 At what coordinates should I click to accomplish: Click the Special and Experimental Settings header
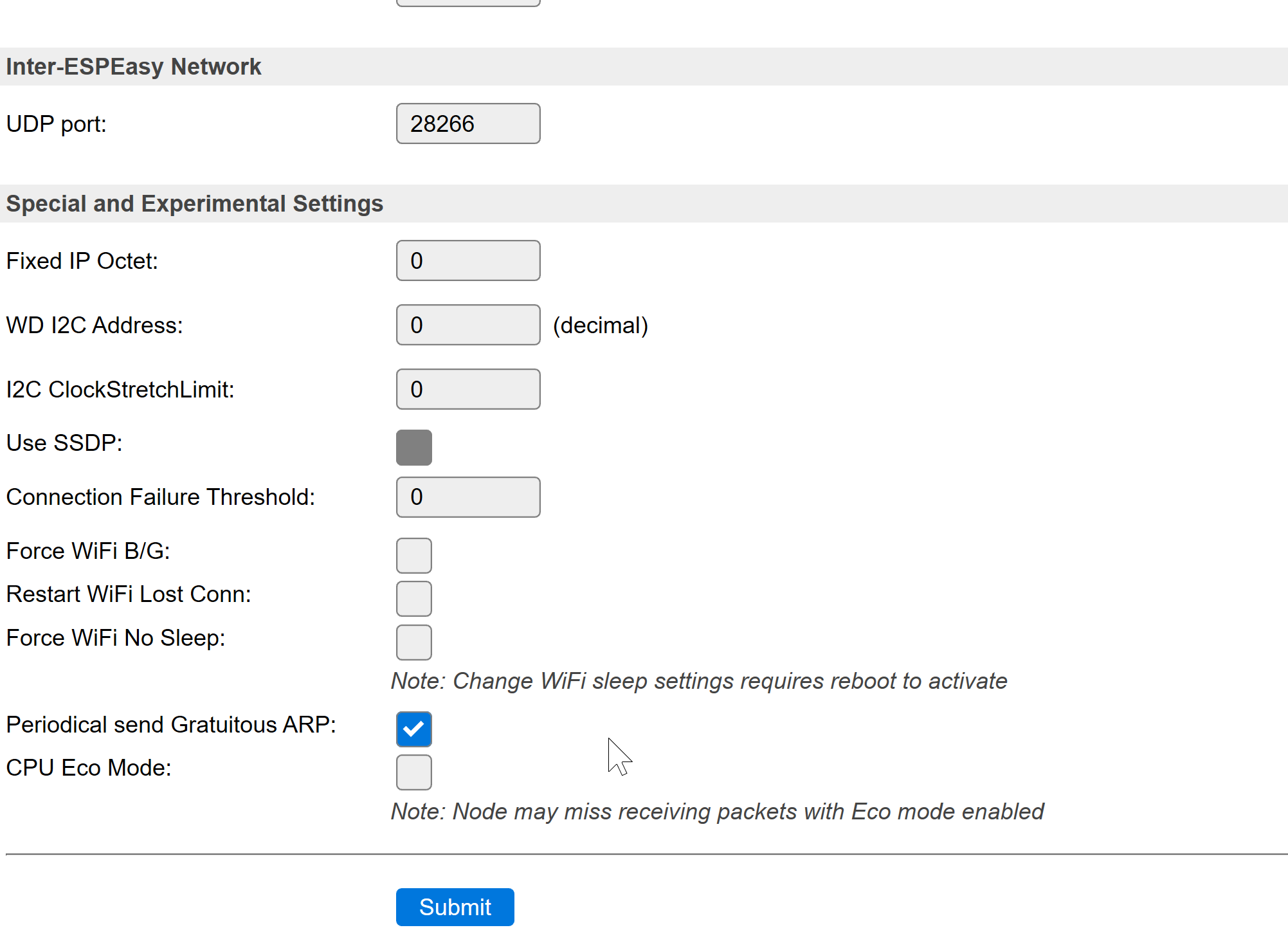[x=194, y=203]
